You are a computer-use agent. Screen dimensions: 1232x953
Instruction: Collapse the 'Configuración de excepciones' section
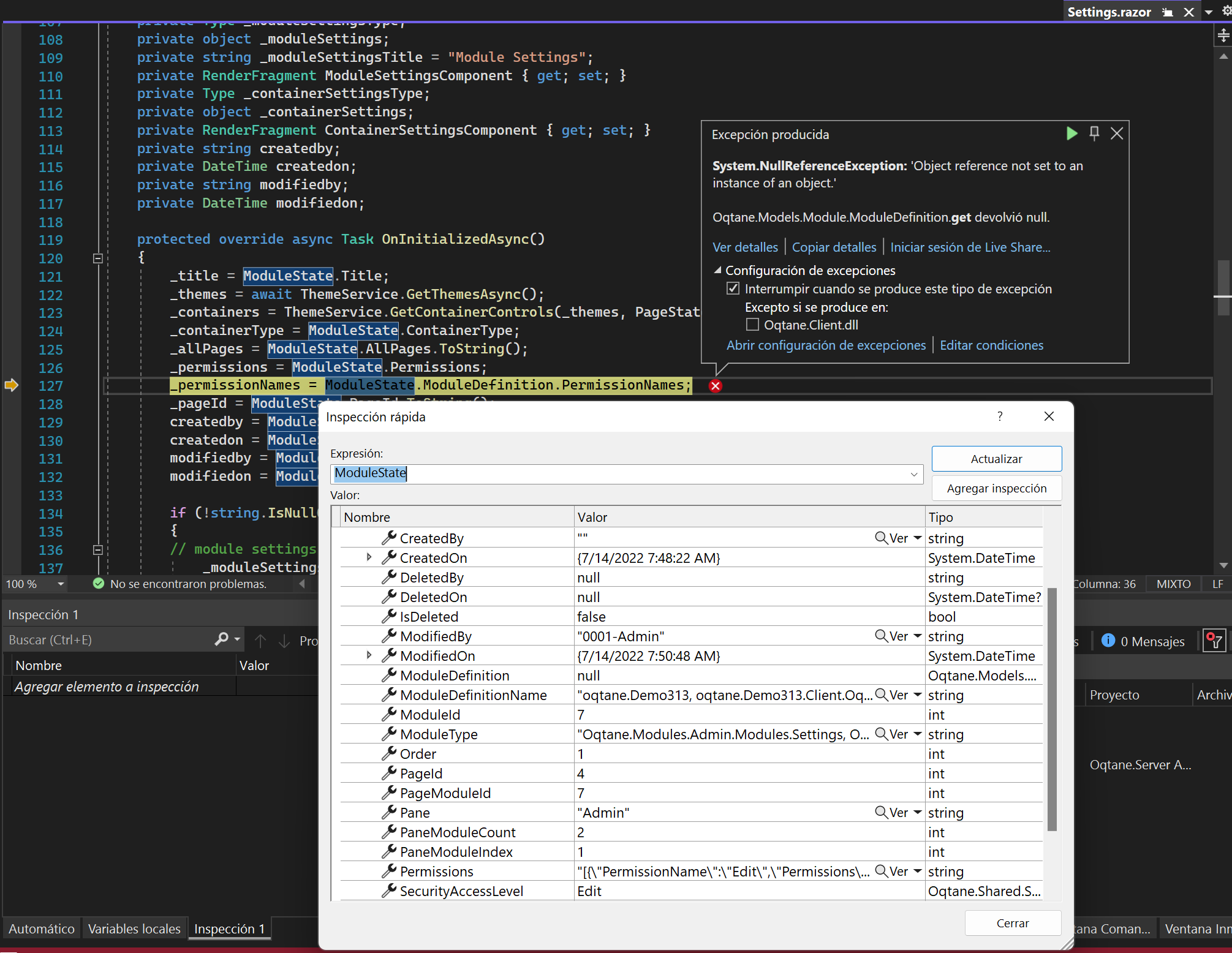tap(717, 270)
